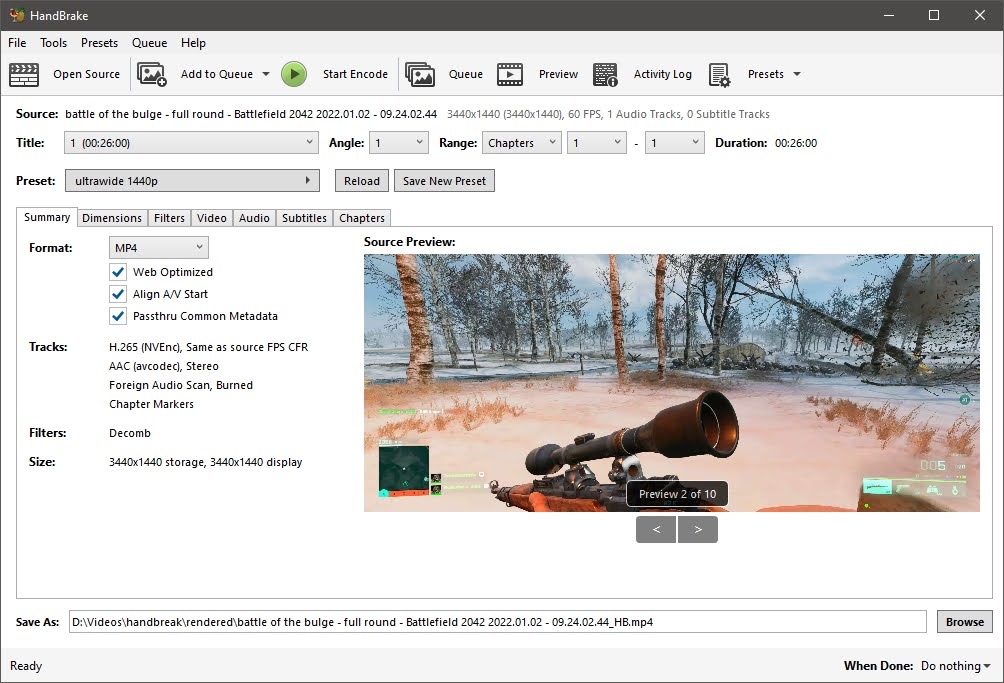
Task: Click the Browse button
Action: pyautogui.click(x=964, y=622)
